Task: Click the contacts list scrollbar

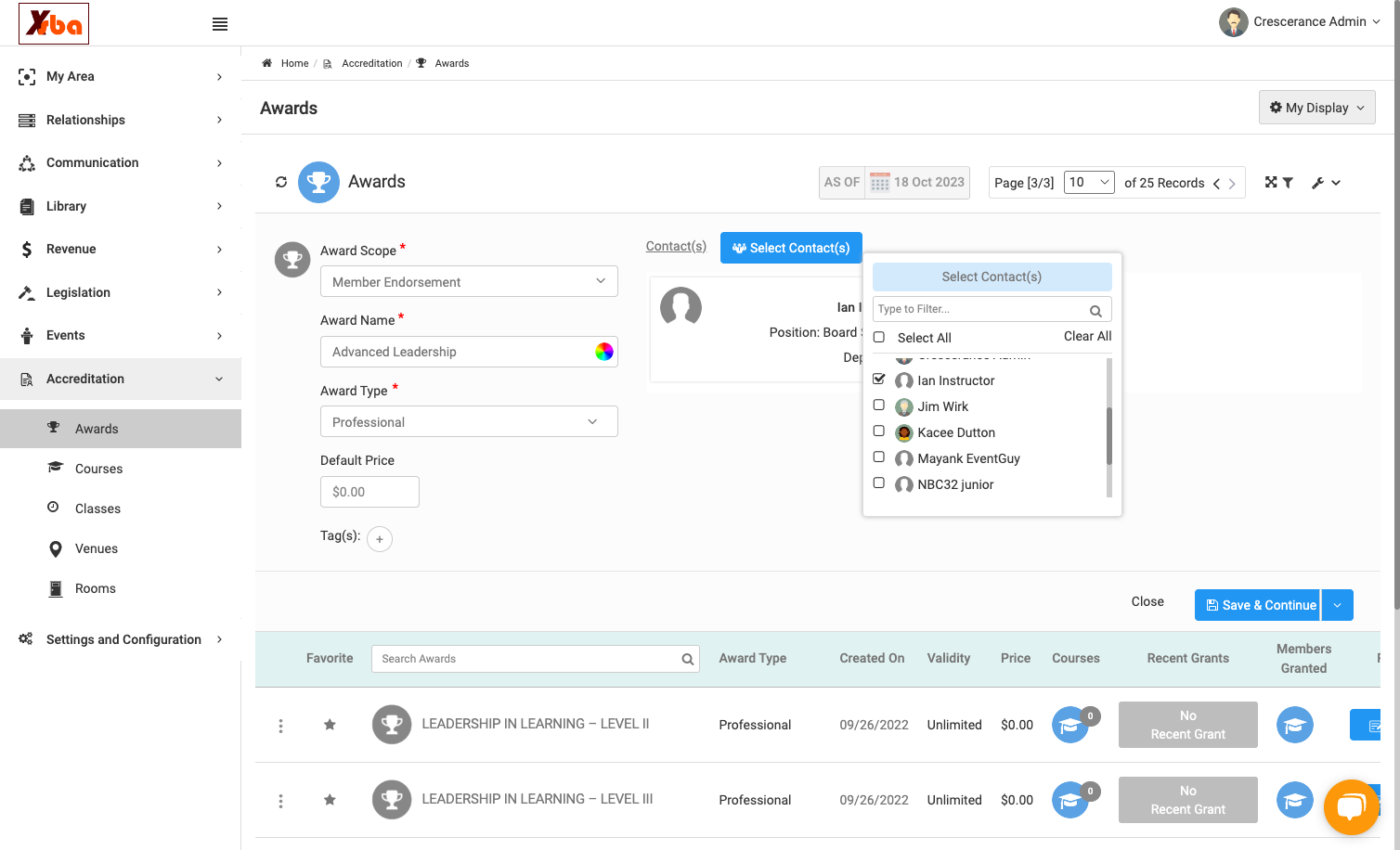Action: pos(1109,436)
